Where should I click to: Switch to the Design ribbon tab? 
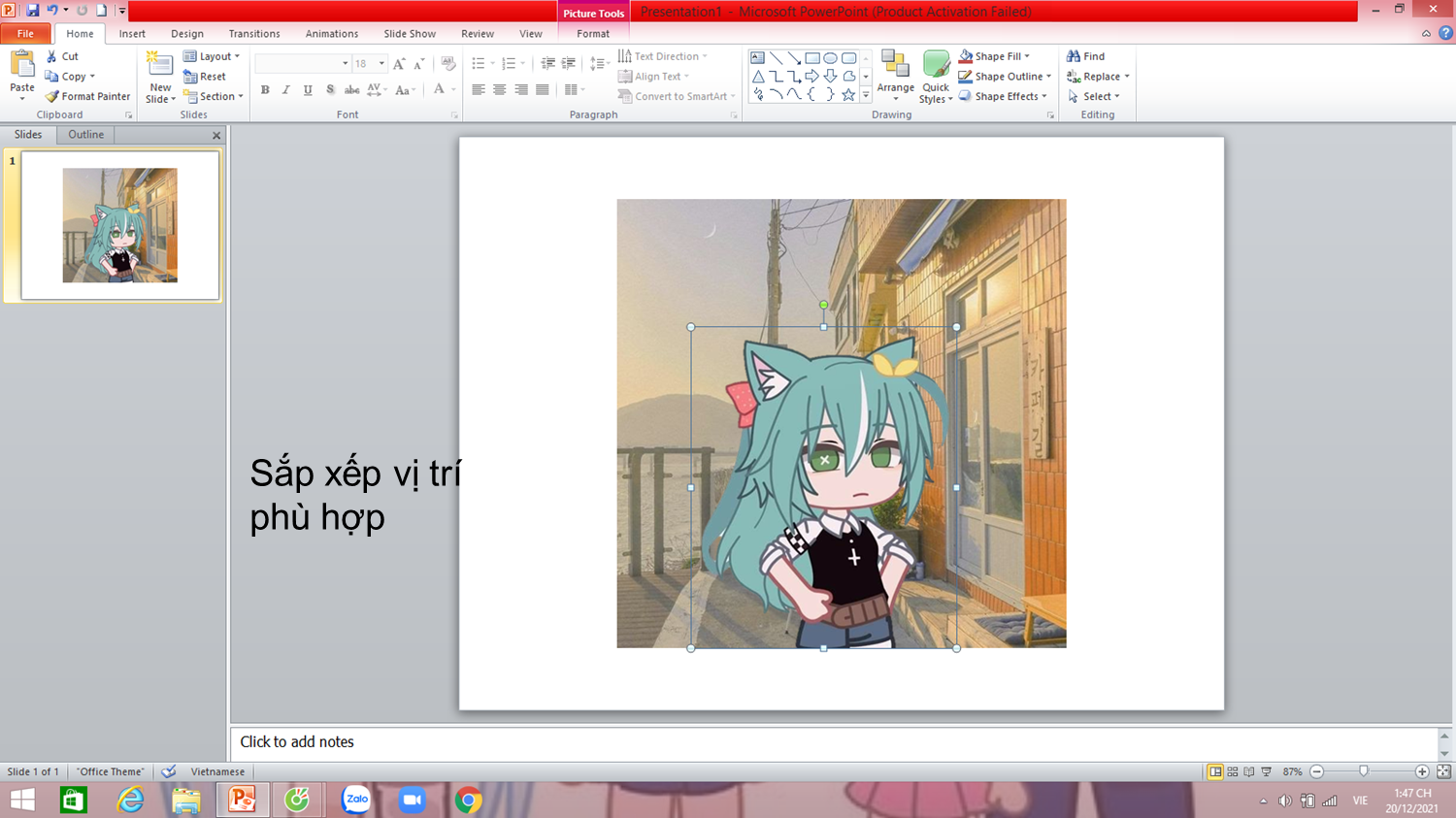[x=187, y=33]
